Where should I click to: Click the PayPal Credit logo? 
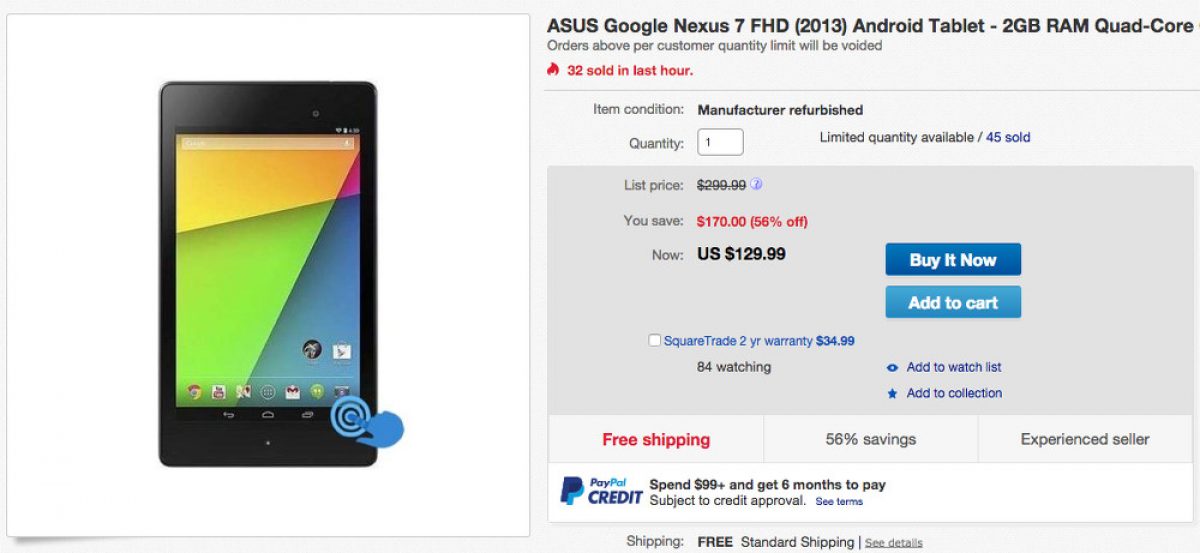tap(600, 491)
